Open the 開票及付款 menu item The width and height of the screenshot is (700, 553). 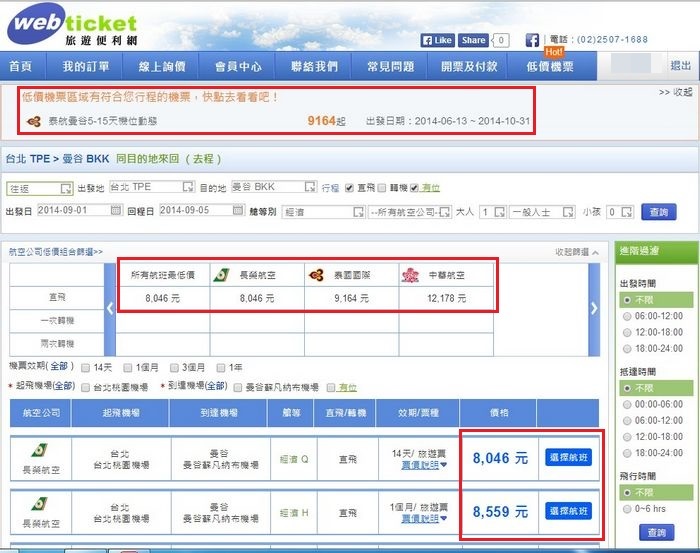(469, 67)
